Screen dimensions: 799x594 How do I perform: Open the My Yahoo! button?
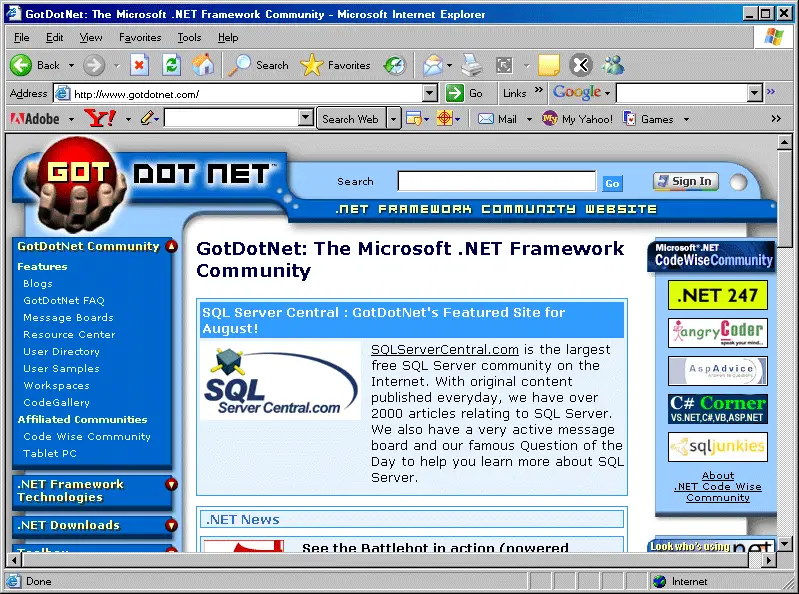pos(578,119)
